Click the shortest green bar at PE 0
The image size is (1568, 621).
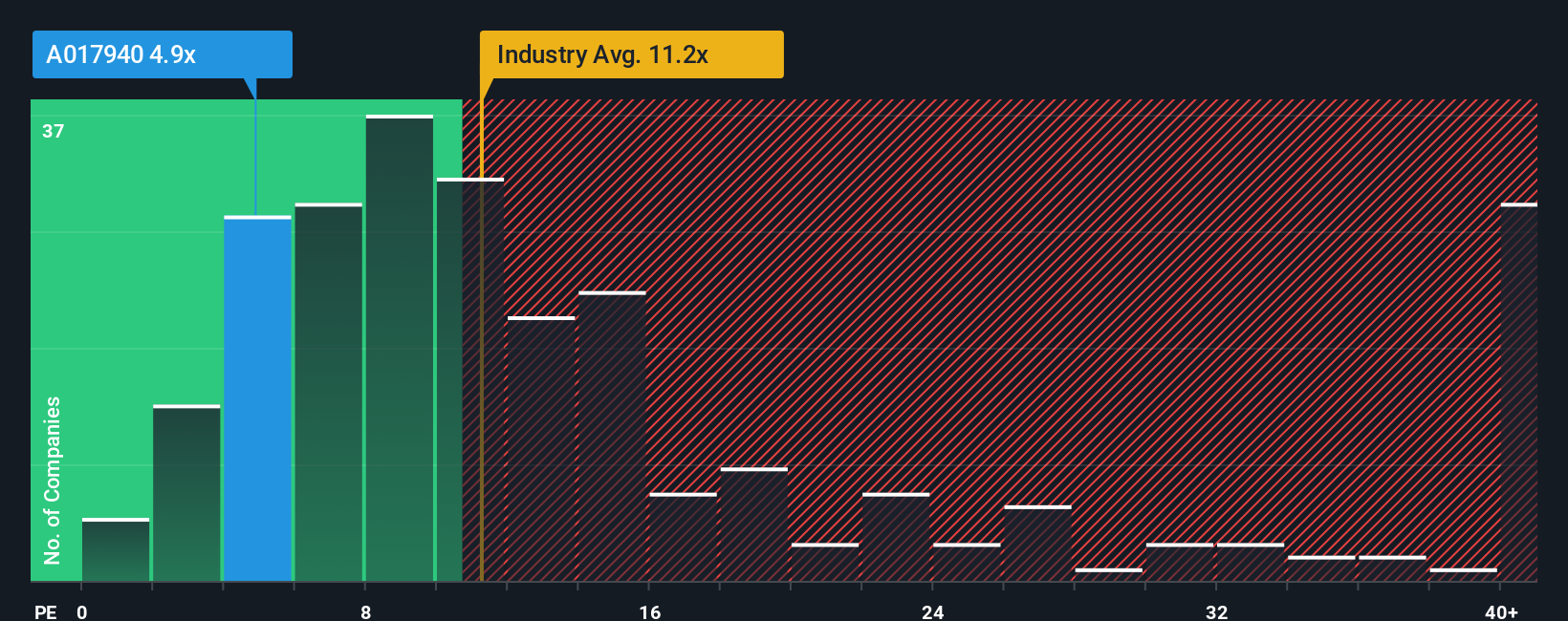click(116, 549)
